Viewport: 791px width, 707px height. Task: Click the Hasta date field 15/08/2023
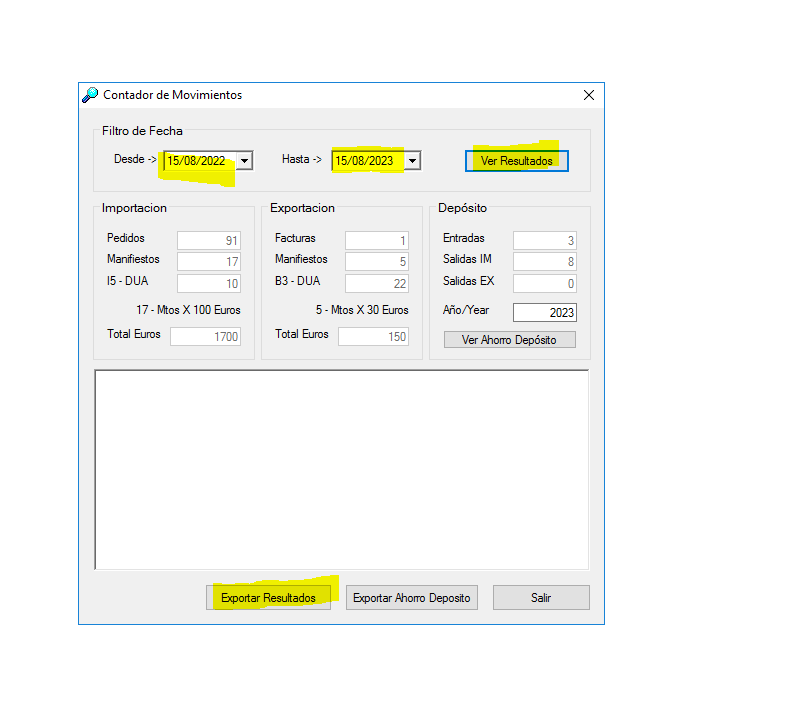tap(367, 160)
